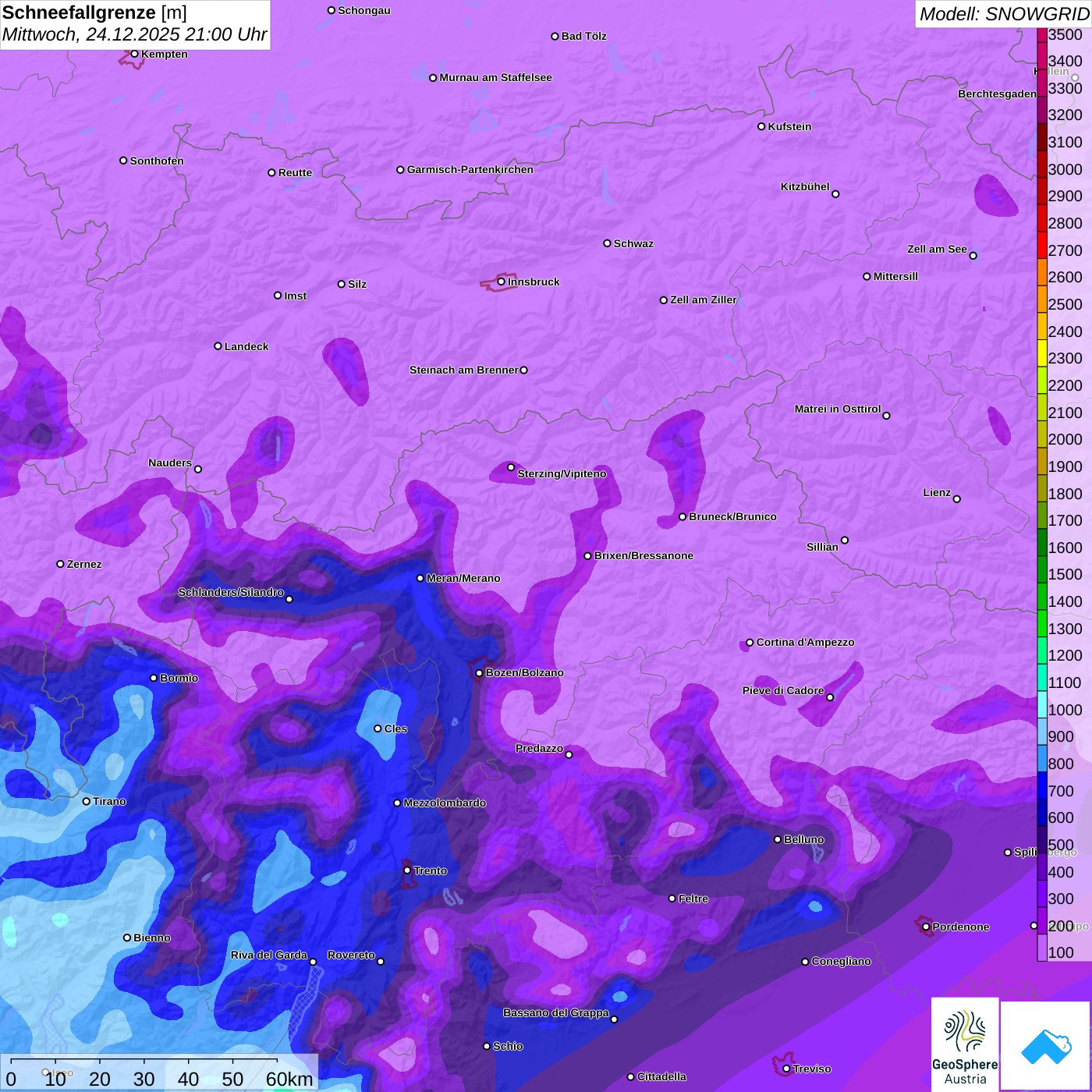Screen dimensions: 1092x1092
Task: Click the 'Berchtesgaden' label
Action: [x=998, y=94]
